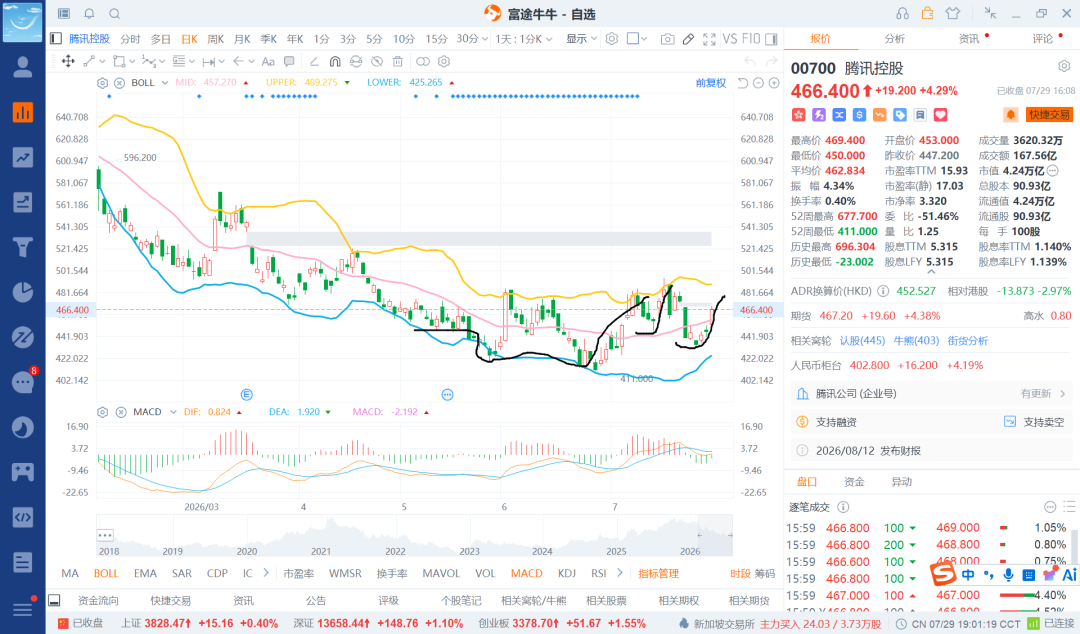This screenshot has height=634, width=1080.
Task: Open 牛熊(403) link
Action: (916, 340)
